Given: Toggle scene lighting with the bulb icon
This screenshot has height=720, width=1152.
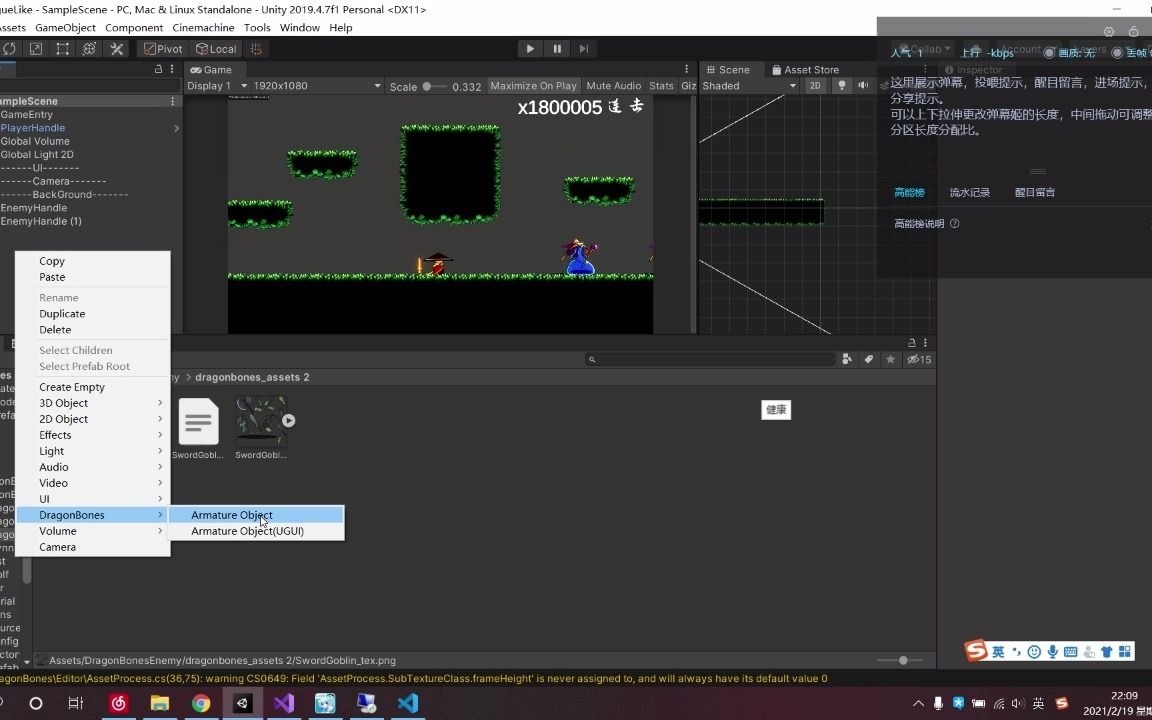Looking at the screenshot, I should click(x=843, y=85).
